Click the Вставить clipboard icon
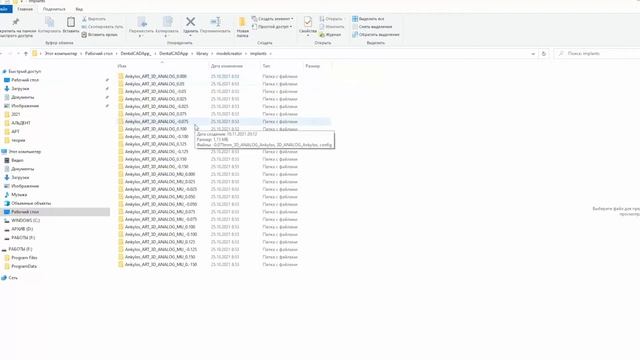 tap(71, 22)
